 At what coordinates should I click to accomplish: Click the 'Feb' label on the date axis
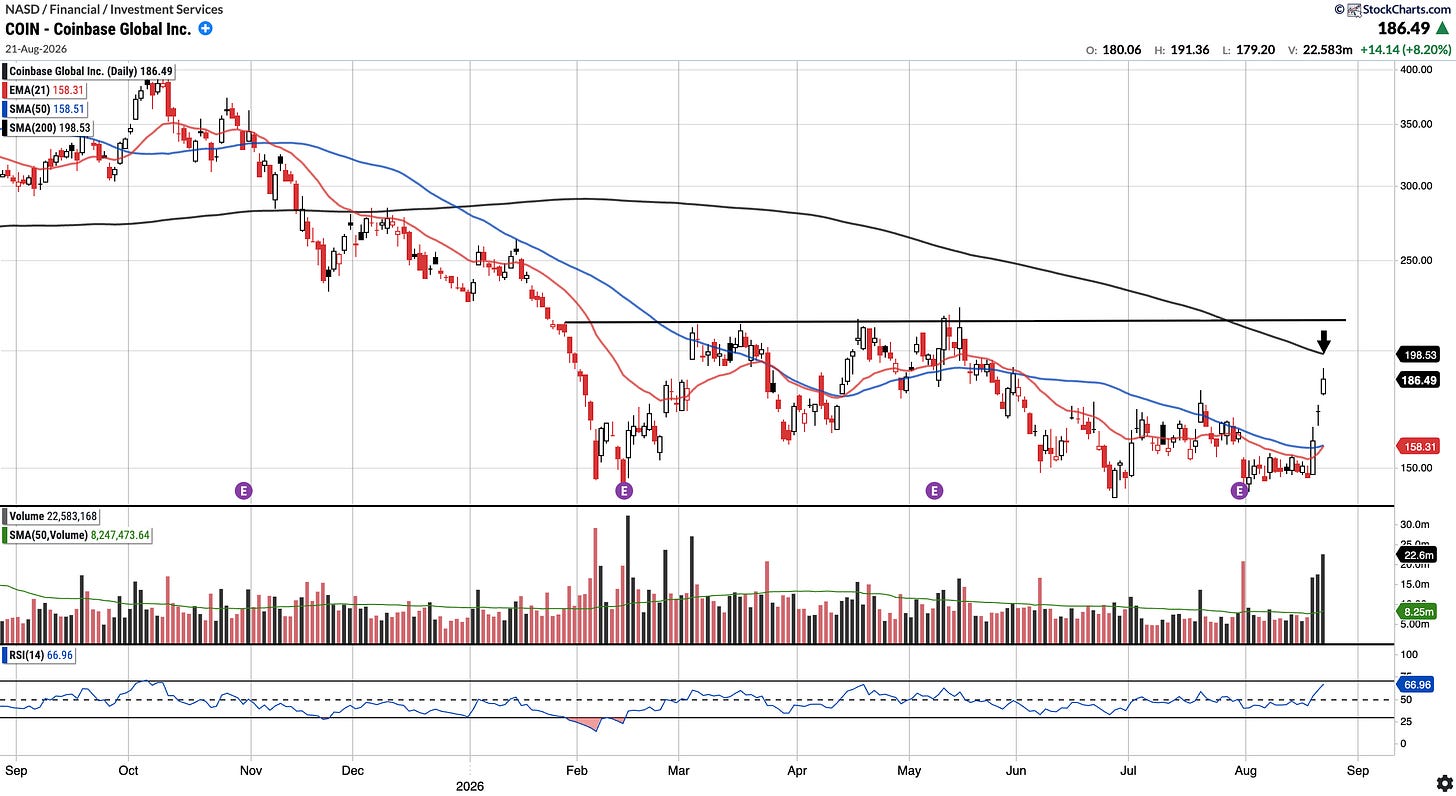tap(577, 772)
